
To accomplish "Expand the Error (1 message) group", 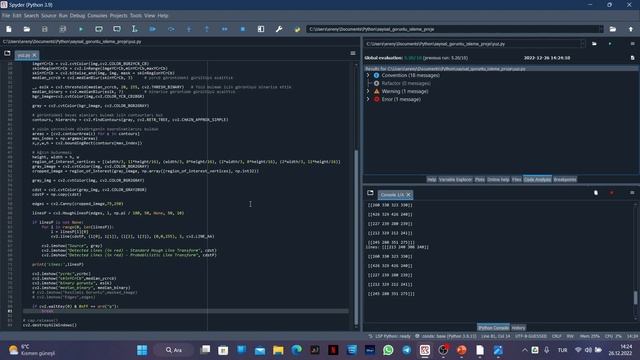I will (368, 99).
